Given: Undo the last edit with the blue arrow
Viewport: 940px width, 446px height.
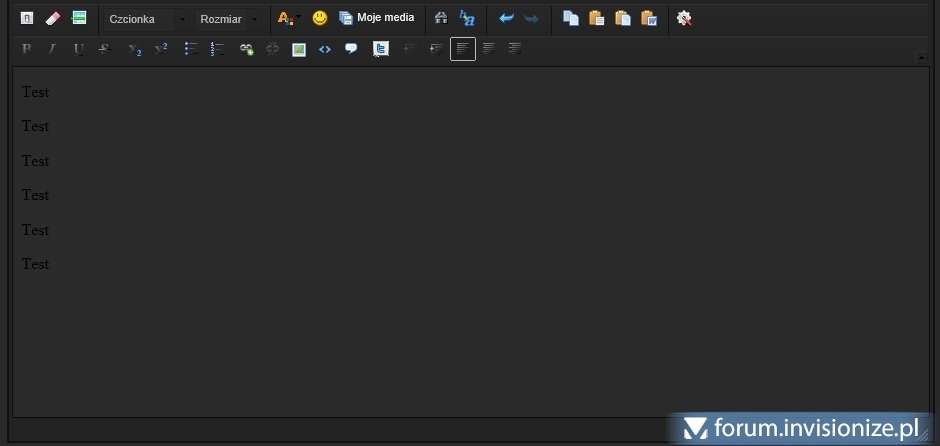Looking at the screenshot, I should [506, 18].
